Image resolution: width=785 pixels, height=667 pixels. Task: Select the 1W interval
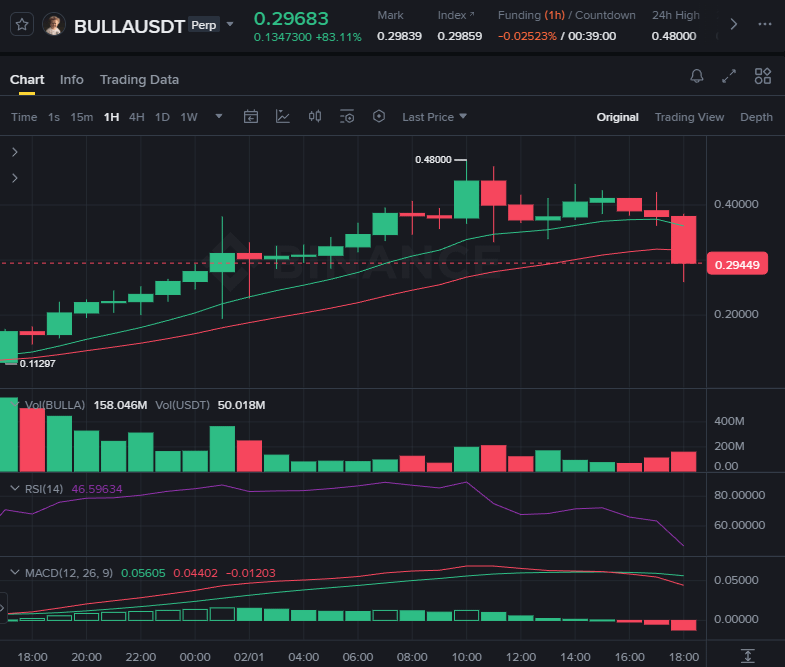point(189,117)
